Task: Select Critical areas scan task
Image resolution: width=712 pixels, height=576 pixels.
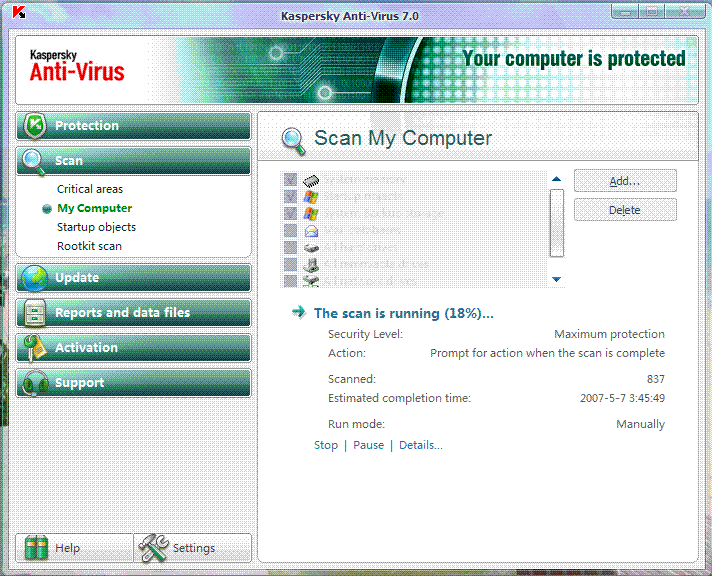Action: (x=90, y=189)
